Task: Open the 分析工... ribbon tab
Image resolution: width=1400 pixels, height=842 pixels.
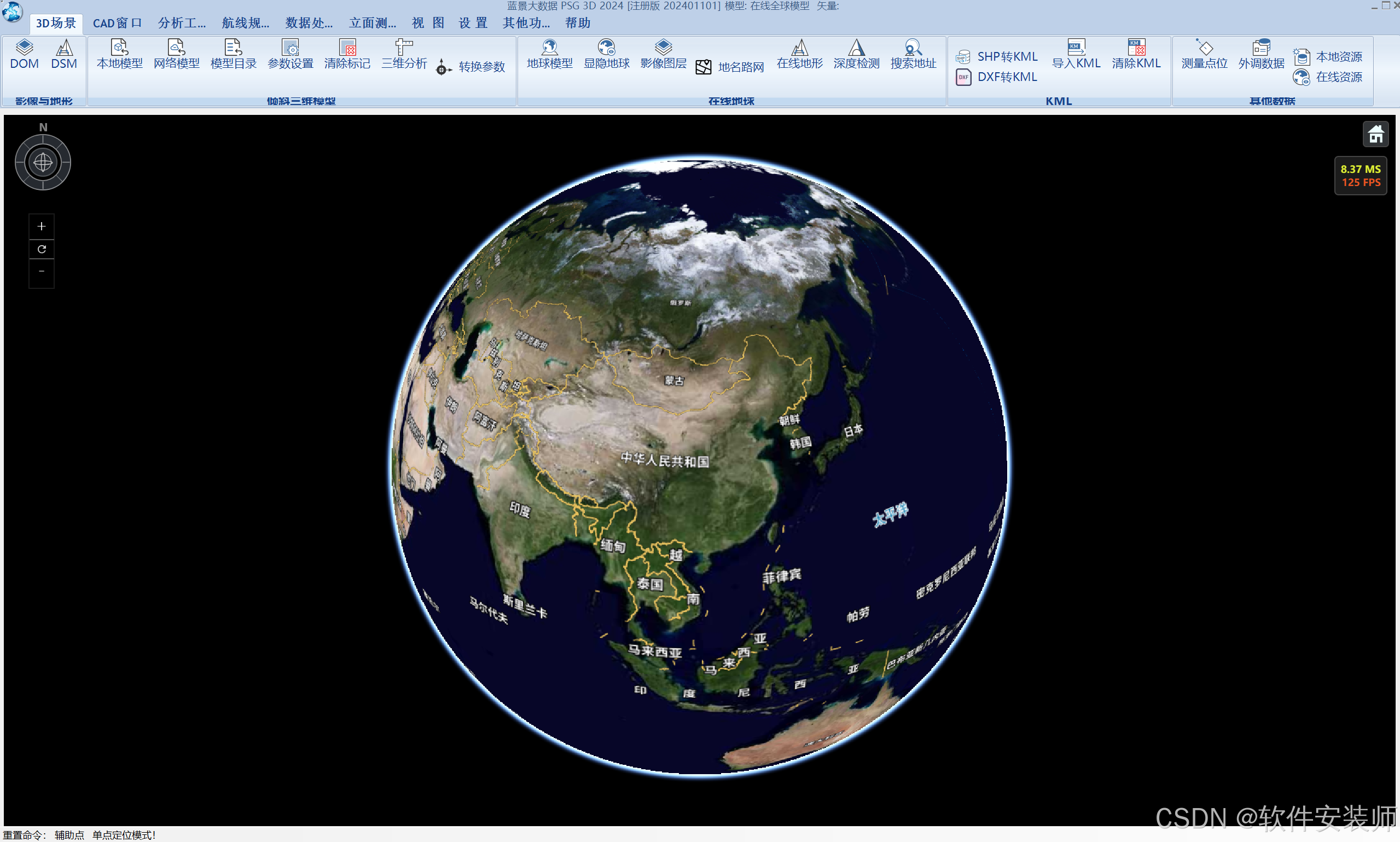Action: 182,22
